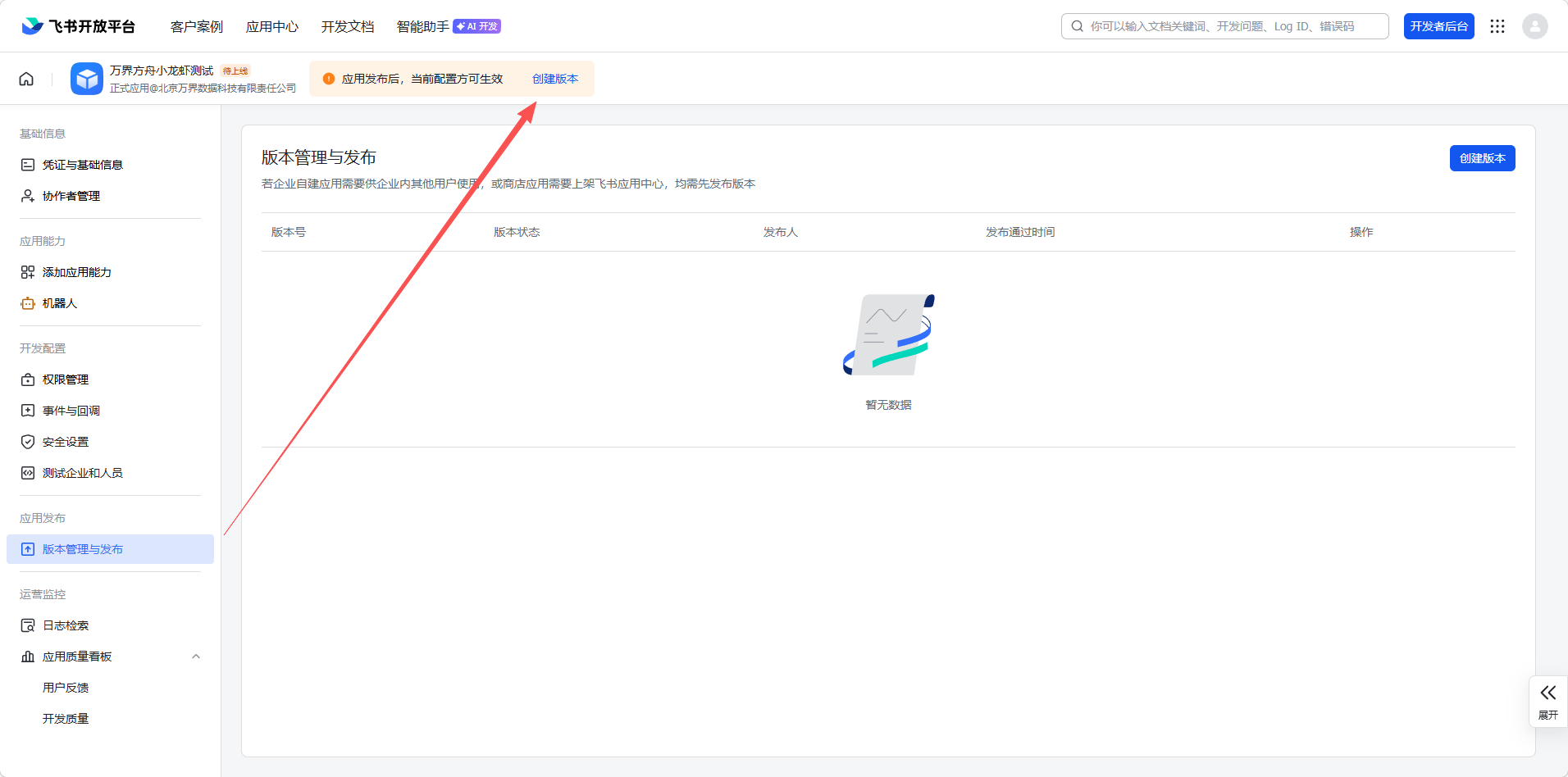Image resolution: width=1568 pixels, height=777 pixels.
Task: Collapse the 应用质量看板 chevron
Action: 196,657
